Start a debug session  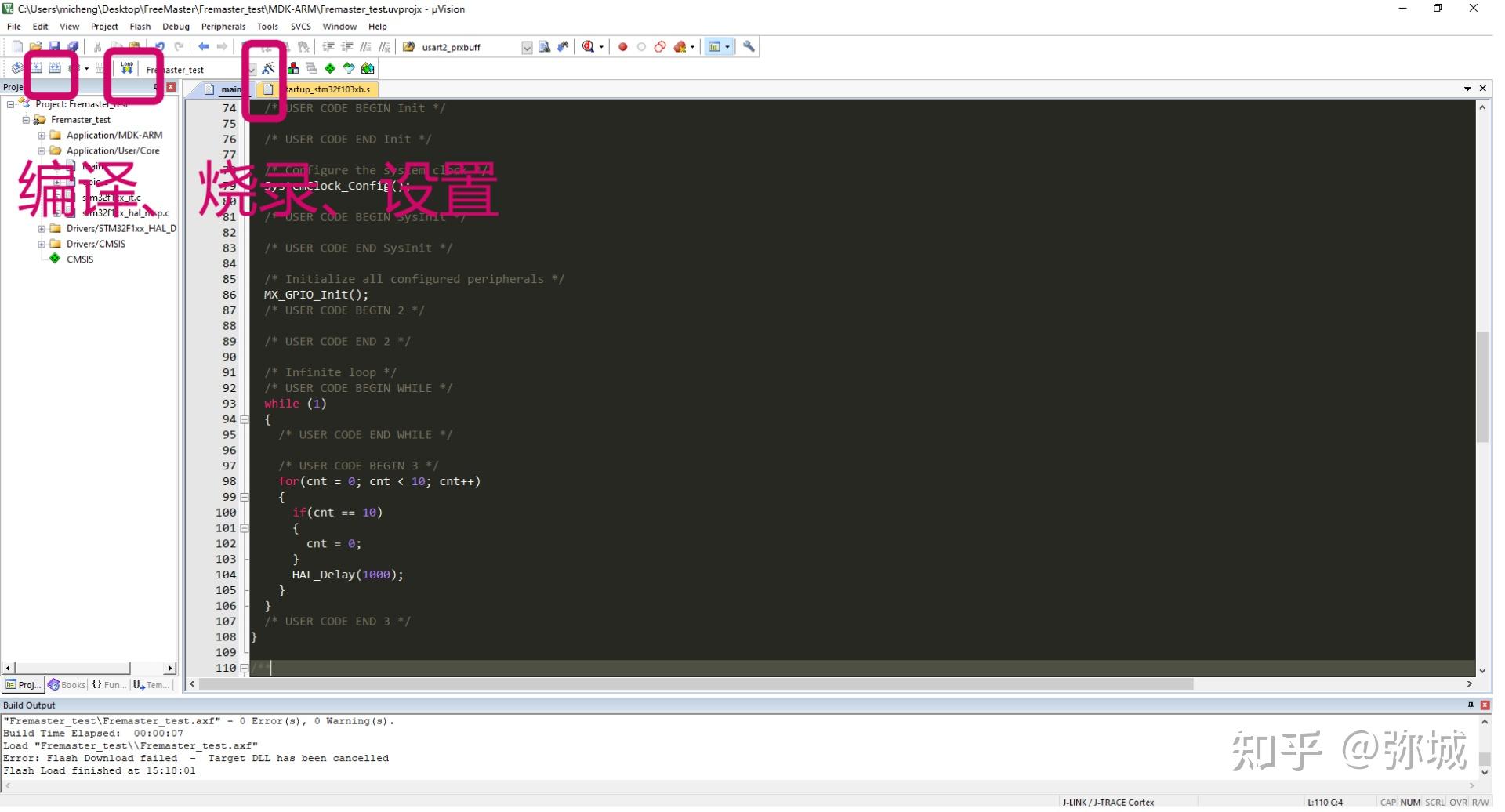(x=587, y=47)
